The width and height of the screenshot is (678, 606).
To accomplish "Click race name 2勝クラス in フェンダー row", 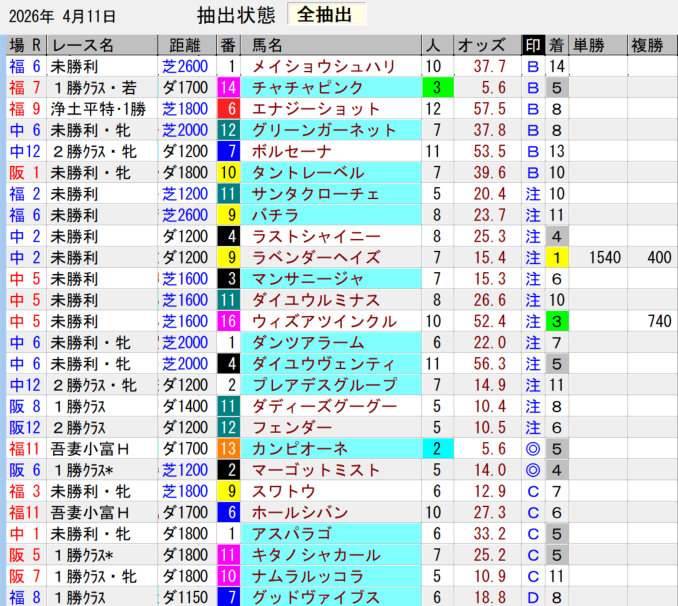I will coord(79,428).
